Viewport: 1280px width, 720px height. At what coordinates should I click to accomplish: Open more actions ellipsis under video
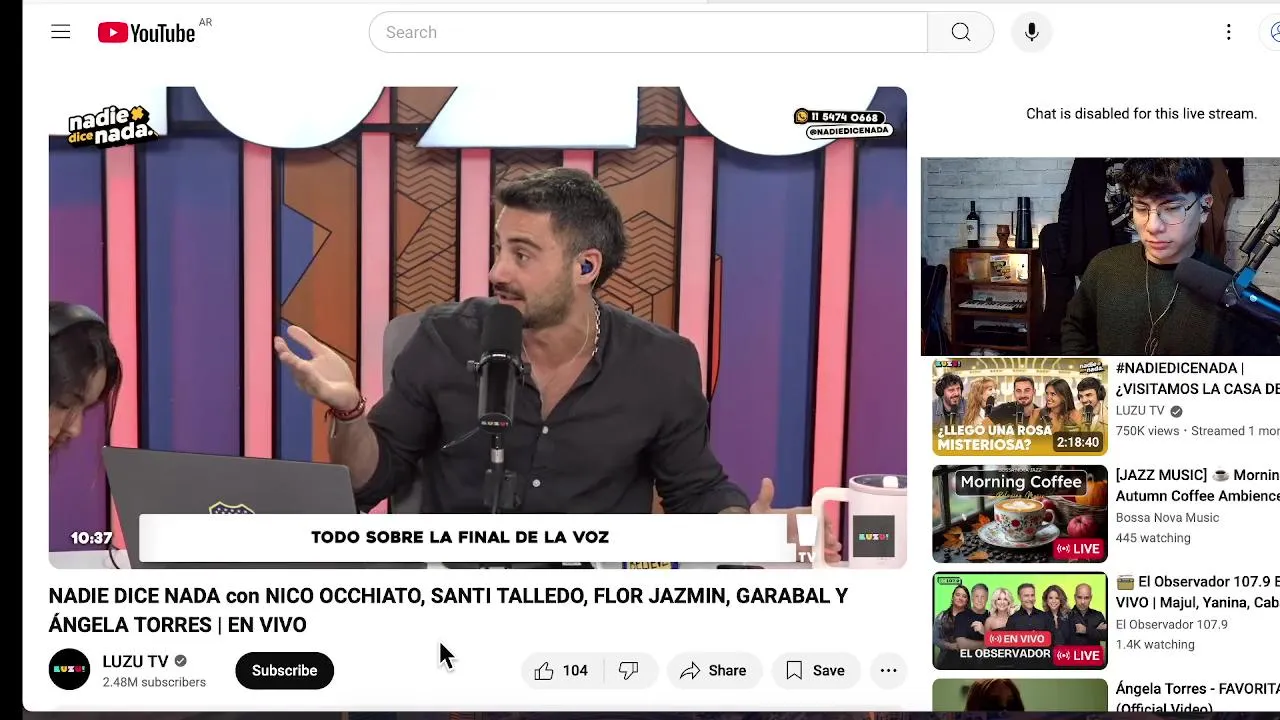pos(888,670)
